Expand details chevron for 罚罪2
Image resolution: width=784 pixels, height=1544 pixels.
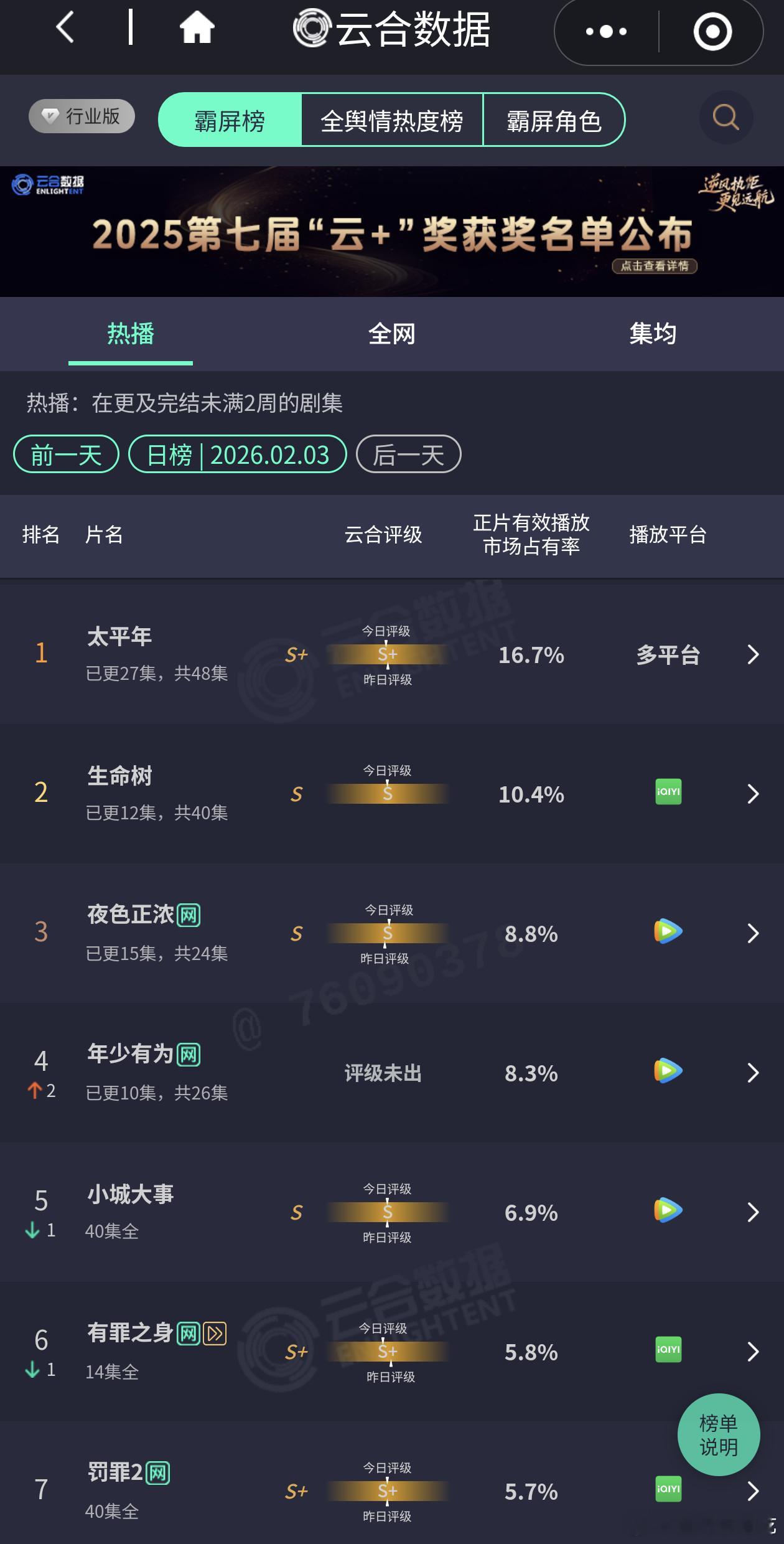[753, 1492]
